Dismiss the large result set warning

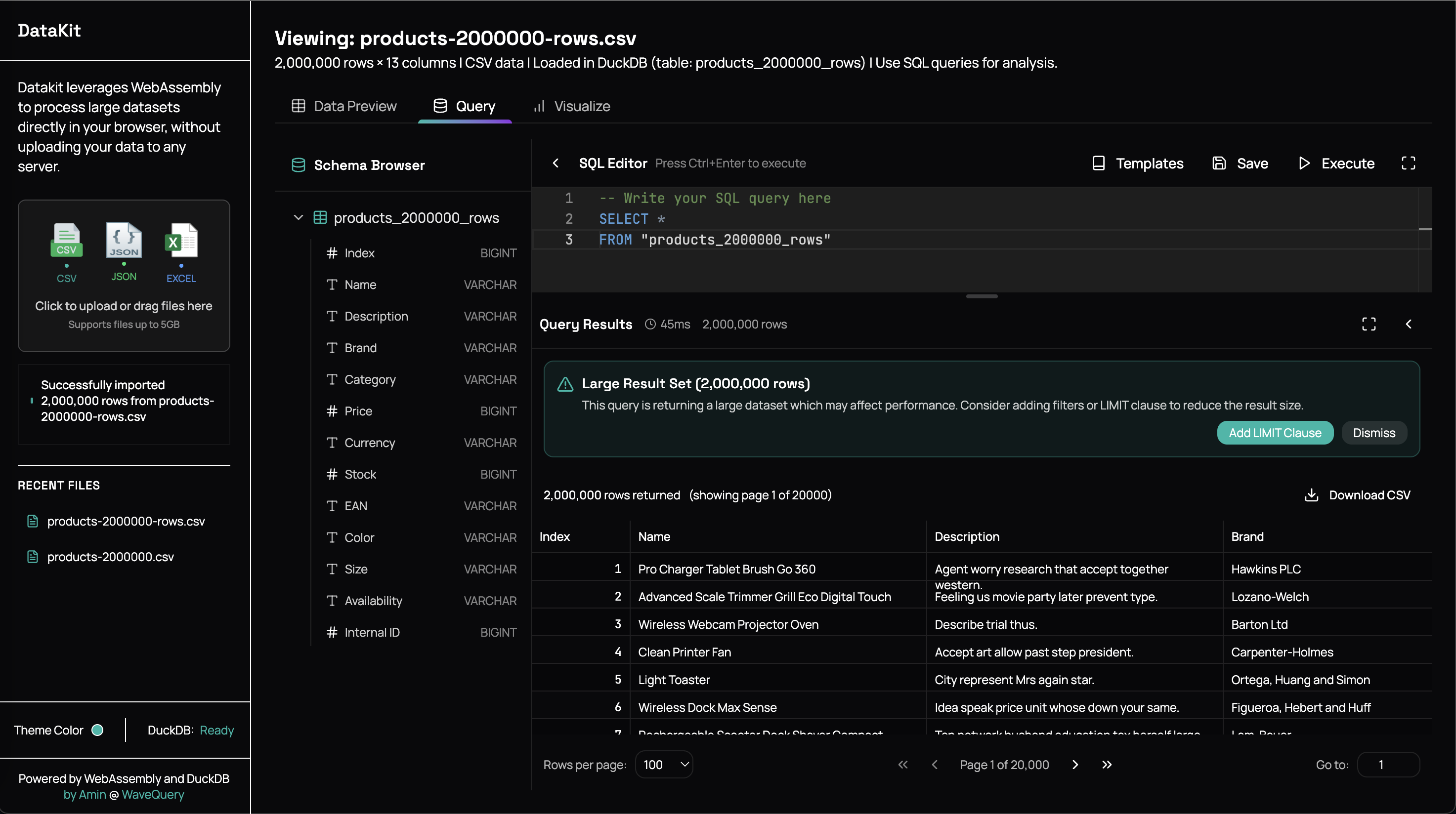pyautogui.click(x=1374, y=433)
